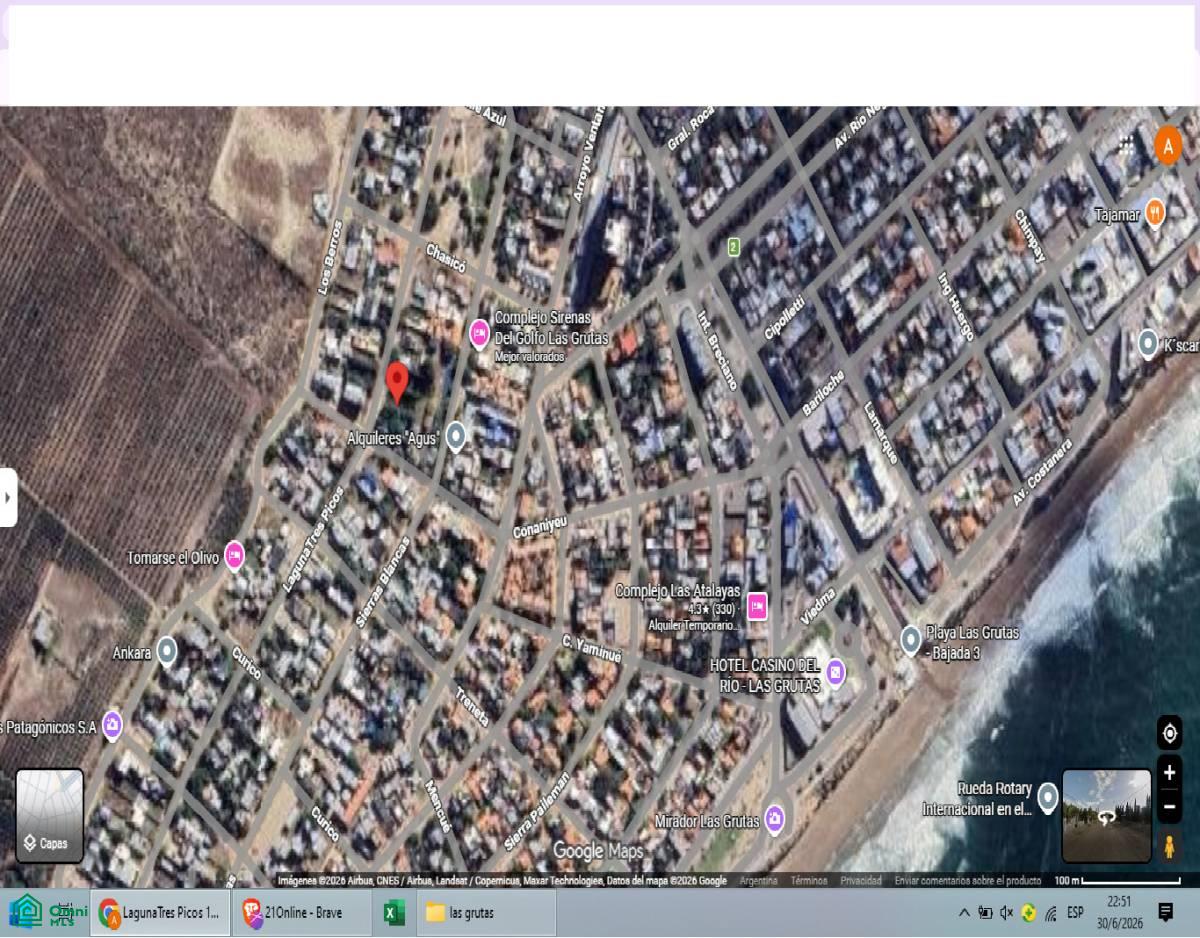Click the Argentina footer link
The image size is (1200, 938).
coord(758,881)
